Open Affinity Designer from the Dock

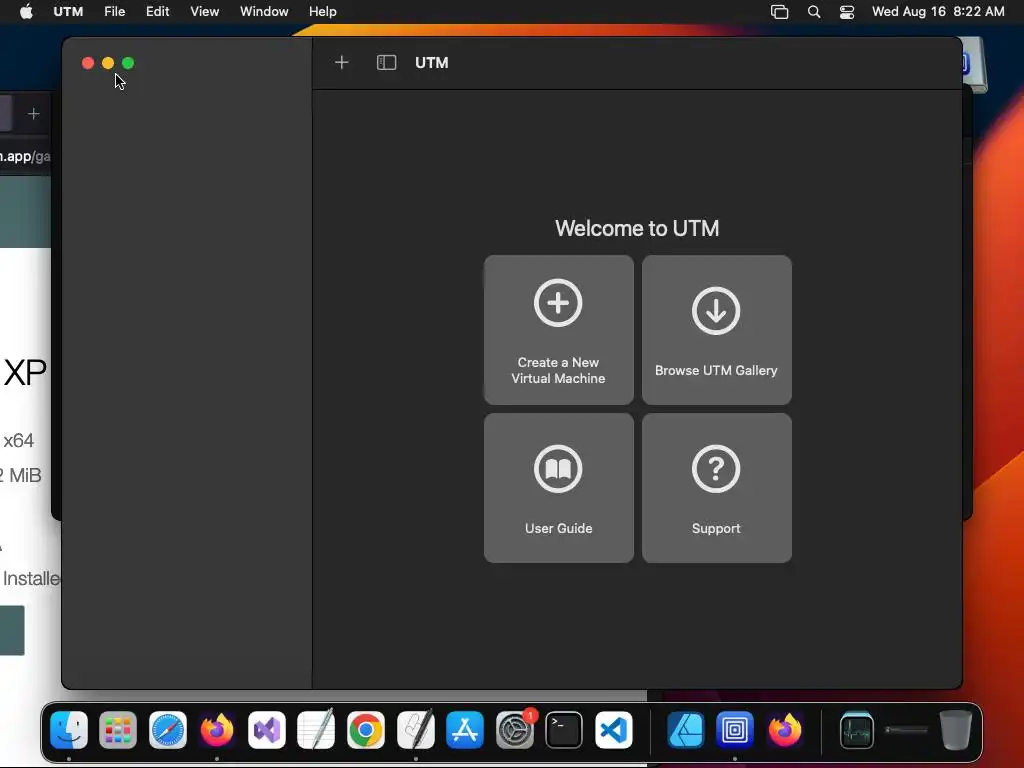point(686,729)
